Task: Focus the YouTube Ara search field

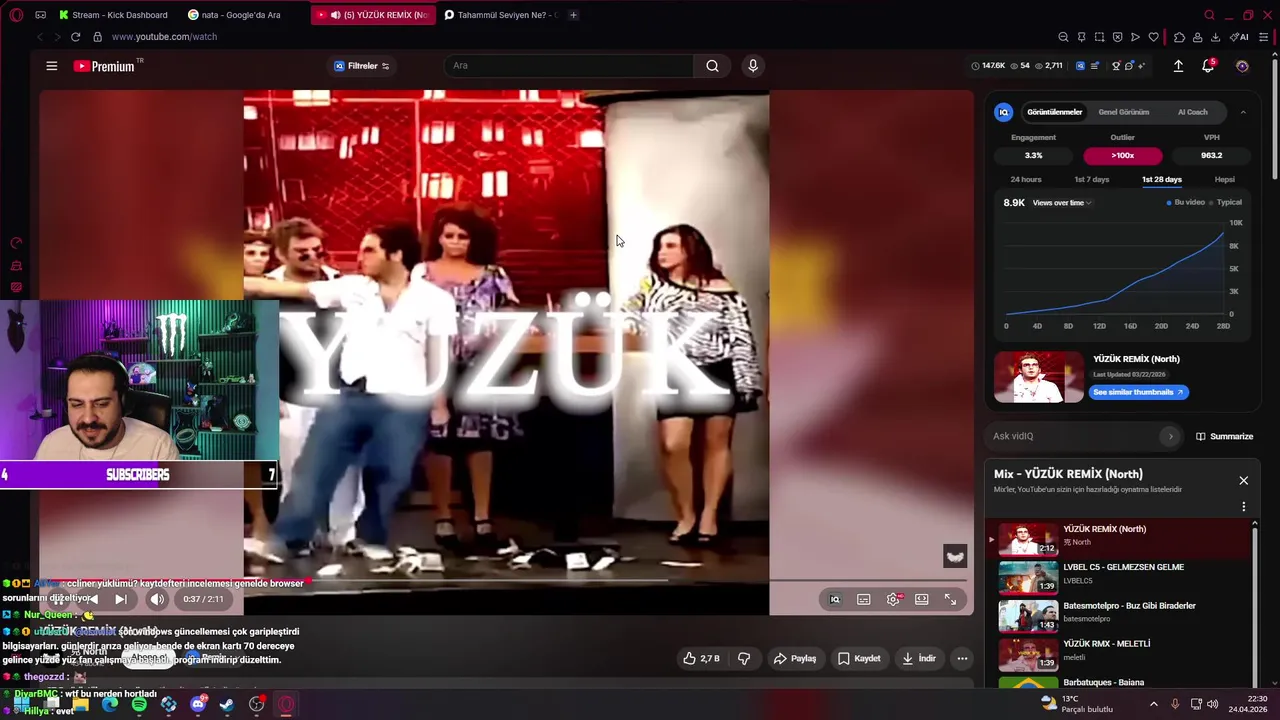Action: click(x=569, y=66)
